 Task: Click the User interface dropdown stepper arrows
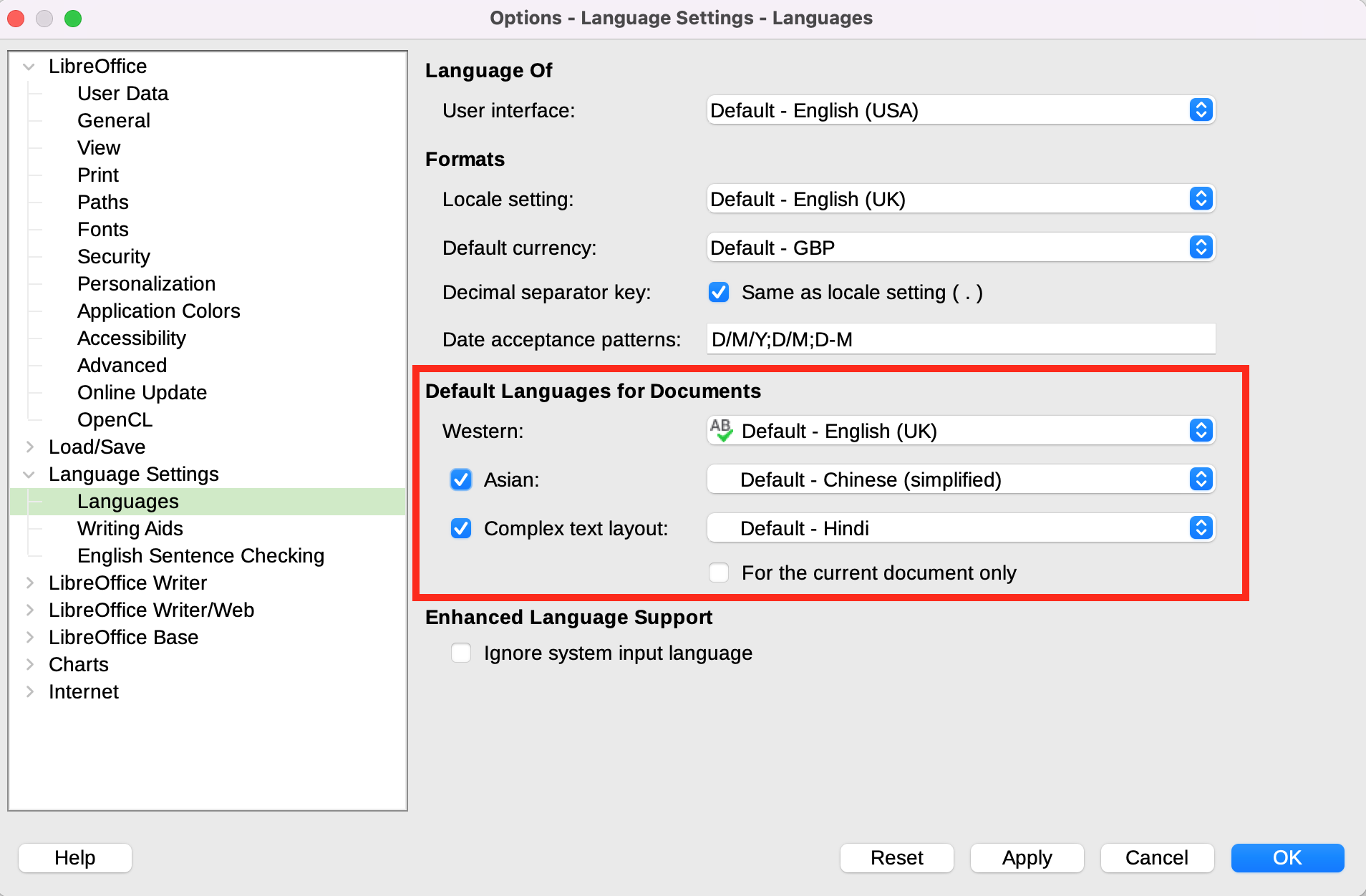(x=1201, y=109)
